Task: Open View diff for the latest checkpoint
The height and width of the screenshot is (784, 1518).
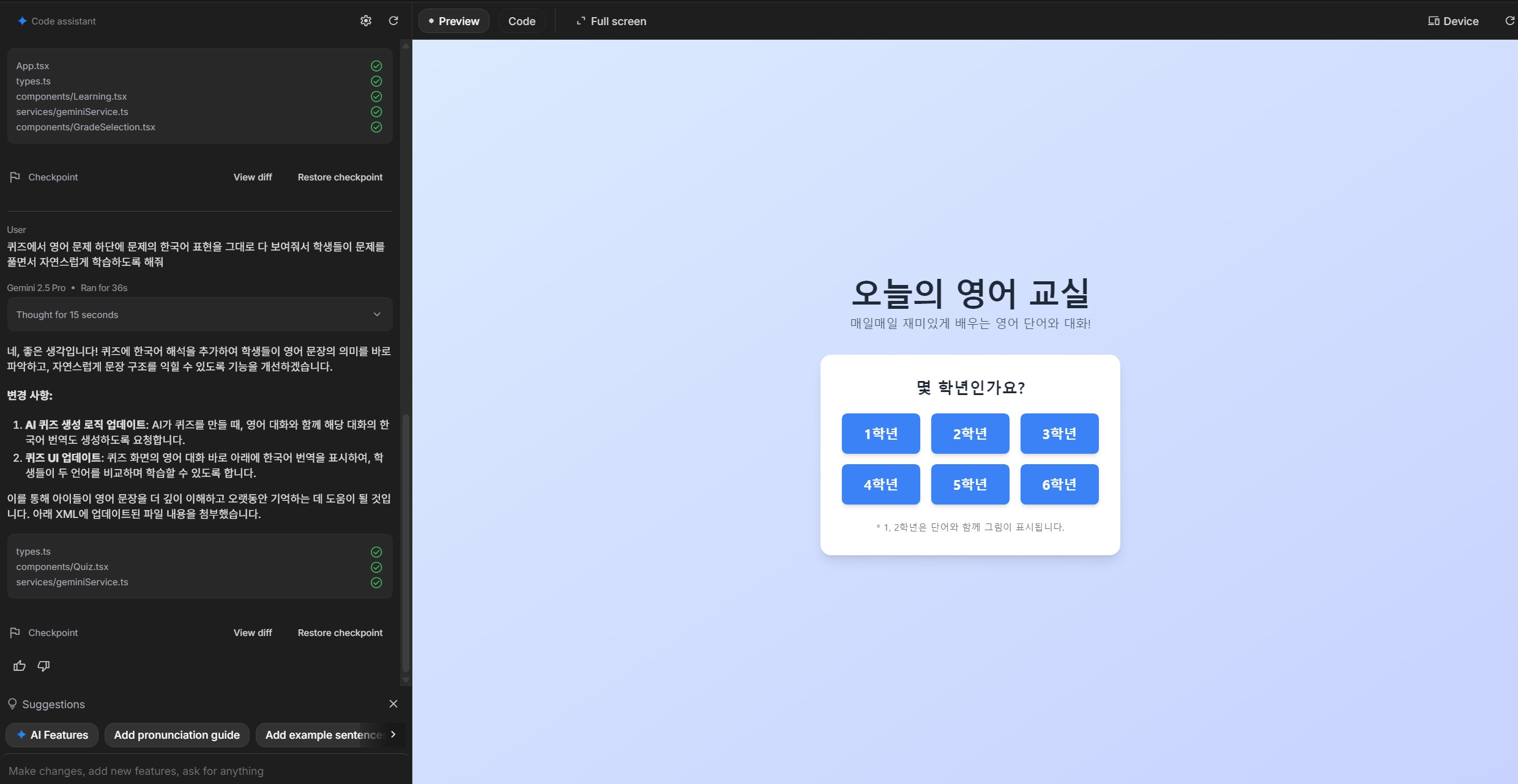Action: pyautogui.click(x=252, y=632)
